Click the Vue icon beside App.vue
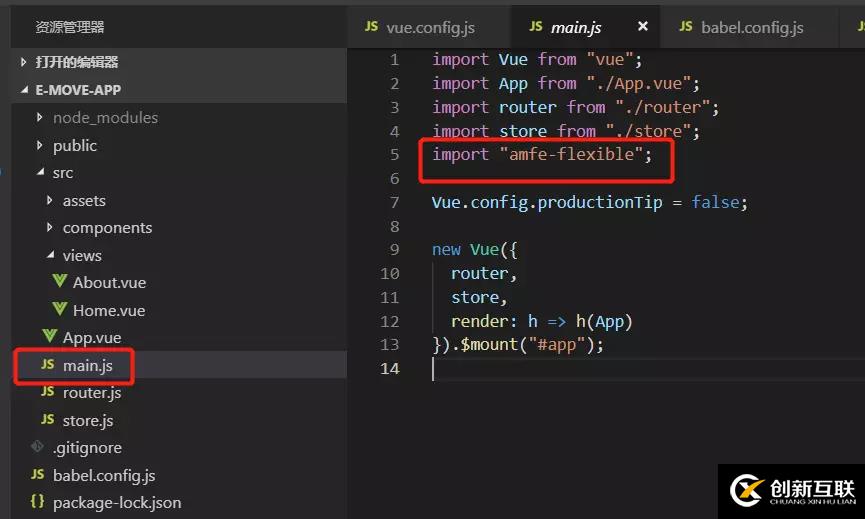865x519 pixels. (x=50, y=336)
